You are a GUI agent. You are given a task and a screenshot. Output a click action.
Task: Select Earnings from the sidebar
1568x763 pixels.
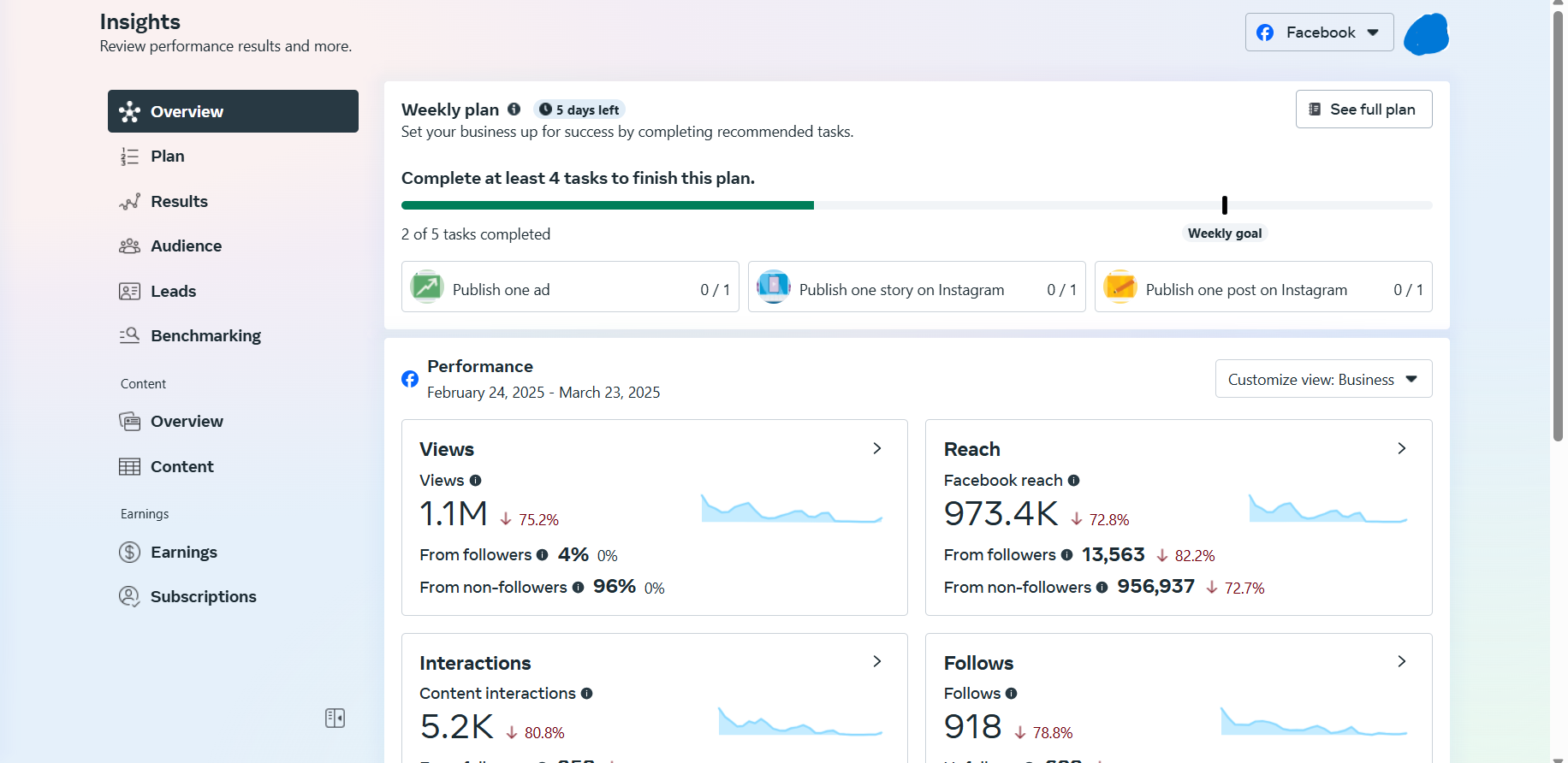[183, 553]
